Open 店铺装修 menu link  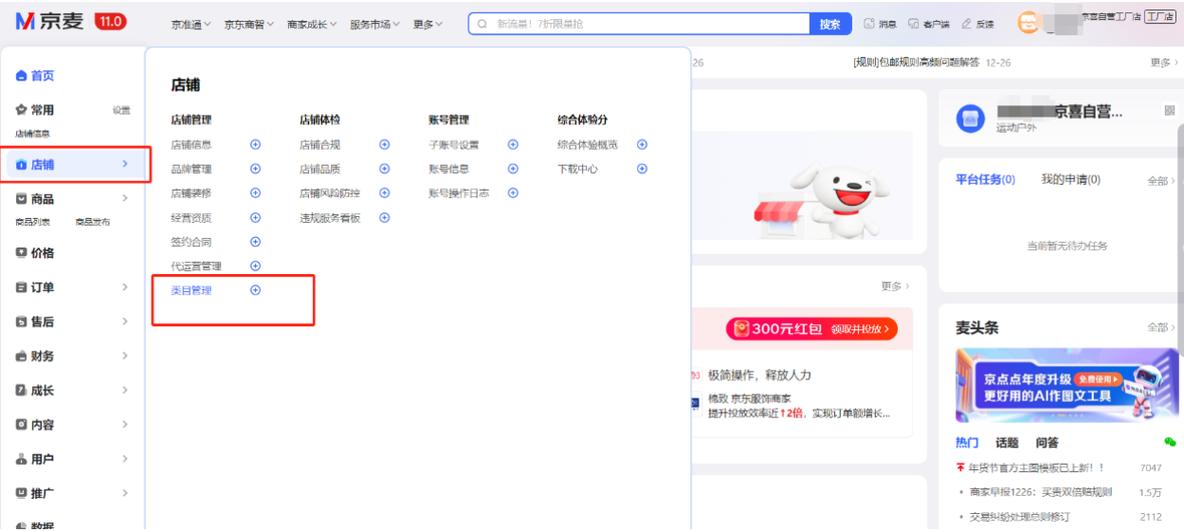pyautogui.click(x=192, y=193)
